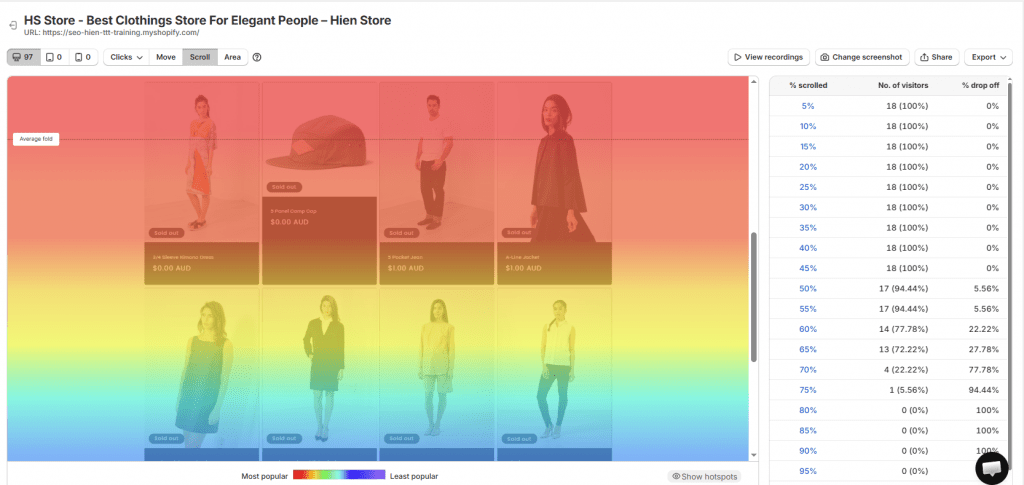Switch to the Move heatmap tab
Viewport: 1024px width, 485px height.
[165, 57]
